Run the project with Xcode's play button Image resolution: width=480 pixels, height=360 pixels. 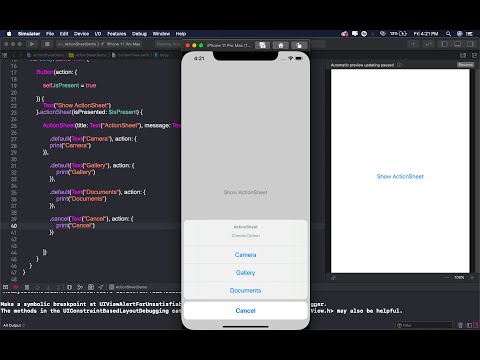tap(32, 44)
